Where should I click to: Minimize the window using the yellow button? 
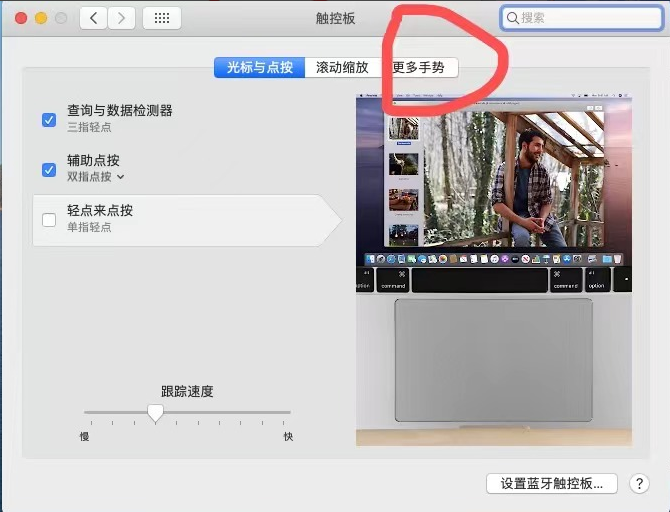[41, 18]
